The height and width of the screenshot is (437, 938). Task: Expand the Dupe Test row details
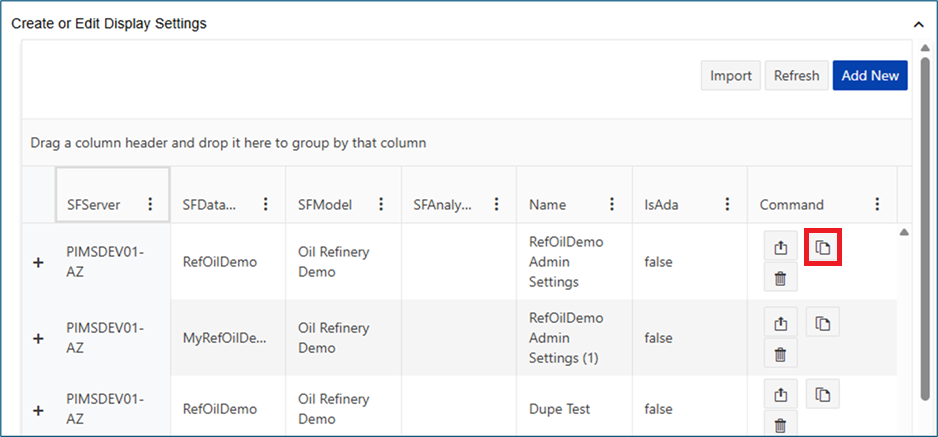(x=39, y=409)
